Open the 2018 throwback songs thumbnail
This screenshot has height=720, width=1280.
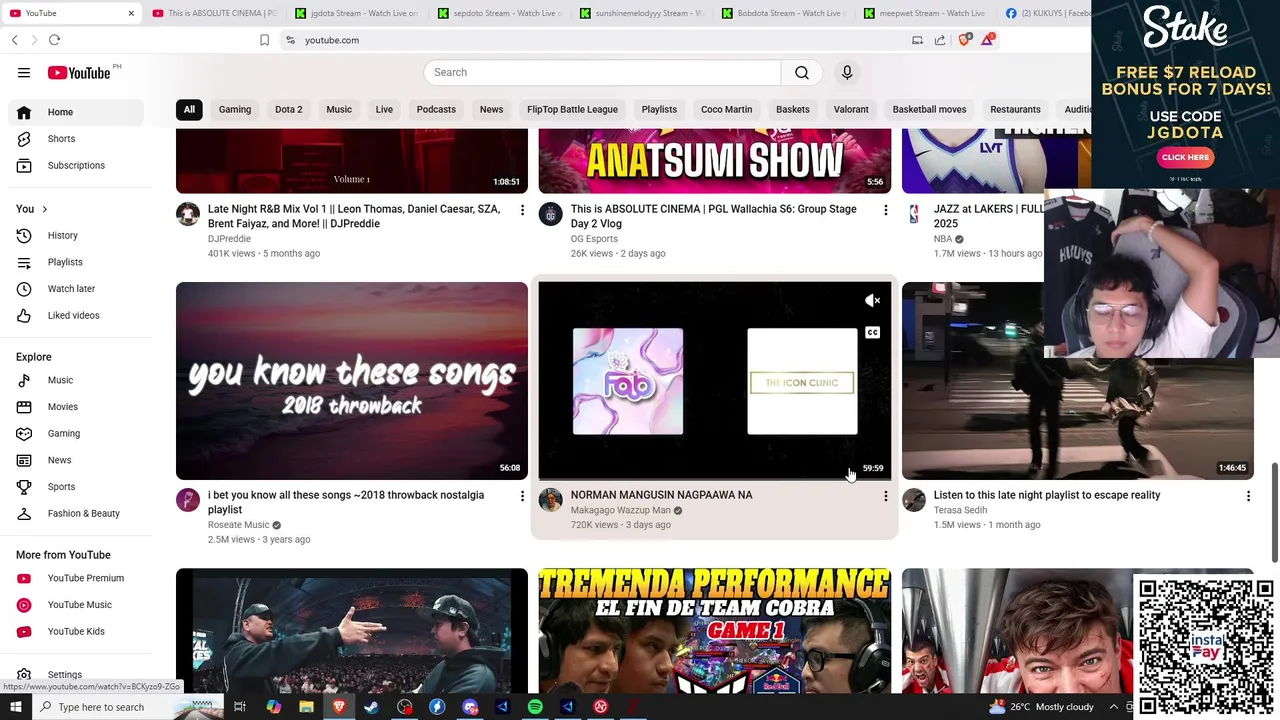tap(352, 381)
